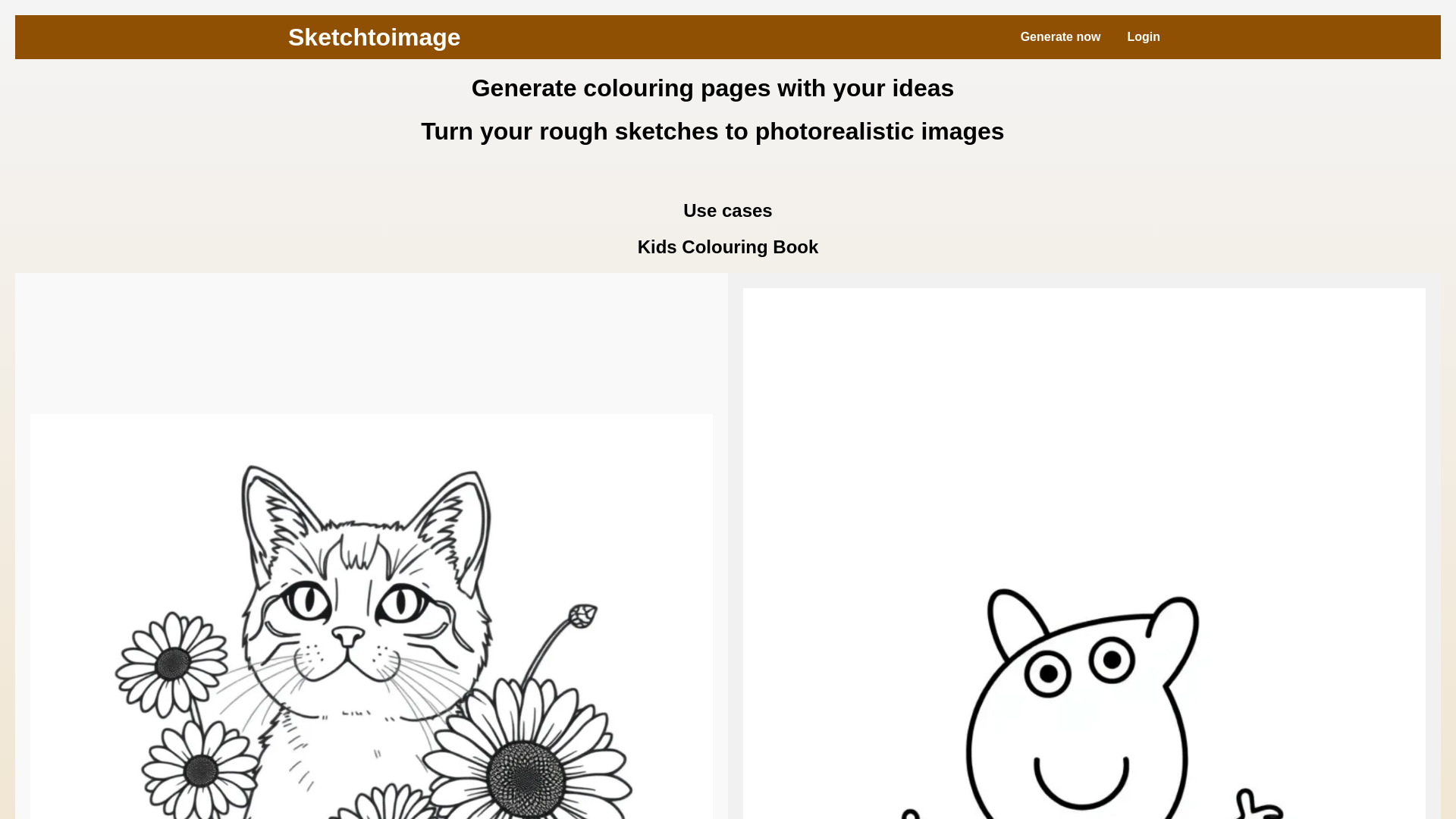Select the Use cases heading
This screenshot has height=819, width=1456.
pos(727,211)
